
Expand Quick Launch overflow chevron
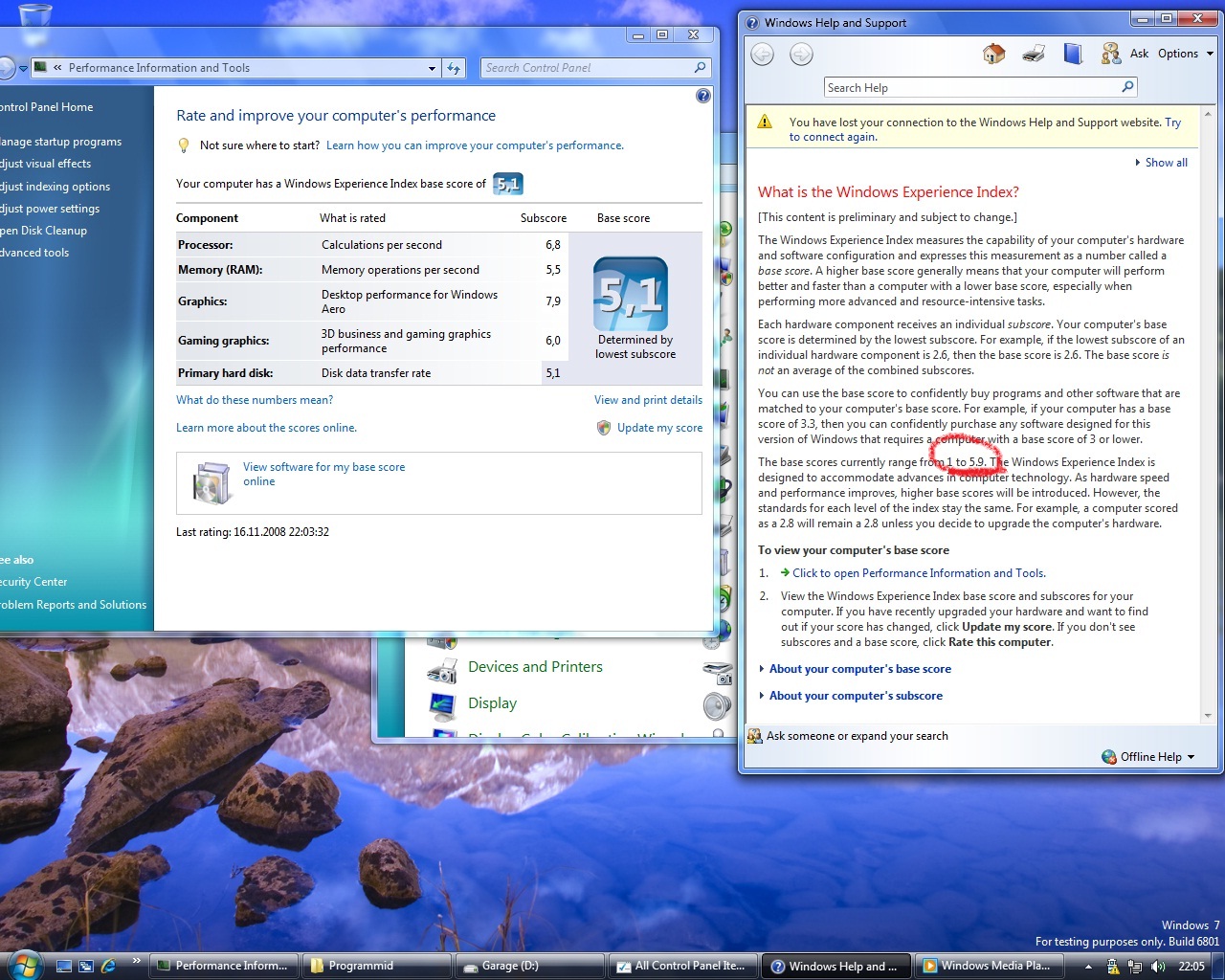(x=137, y=961)
